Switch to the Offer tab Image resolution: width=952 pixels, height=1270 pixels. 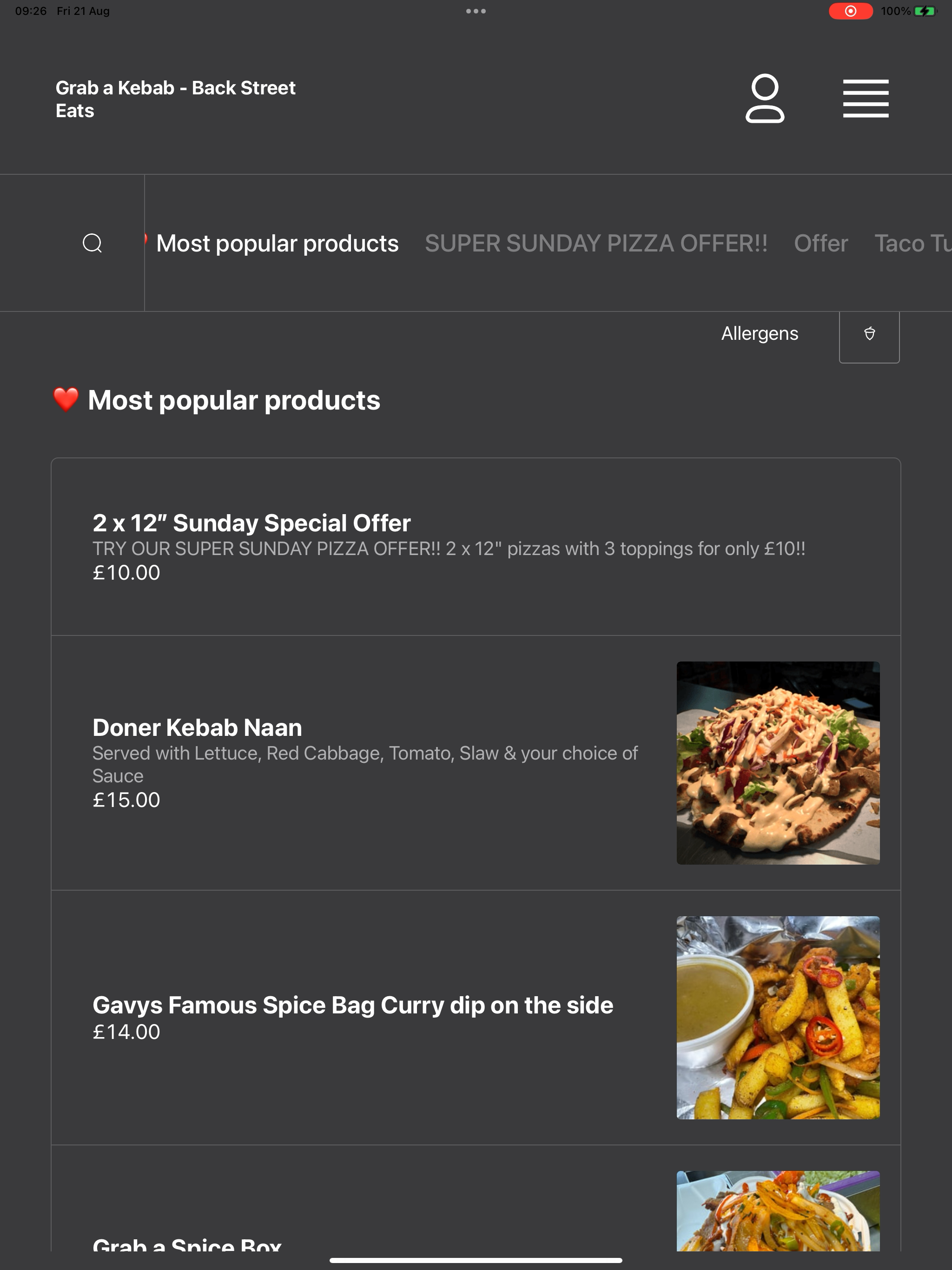pyautogui.click(x=820, y=243)
